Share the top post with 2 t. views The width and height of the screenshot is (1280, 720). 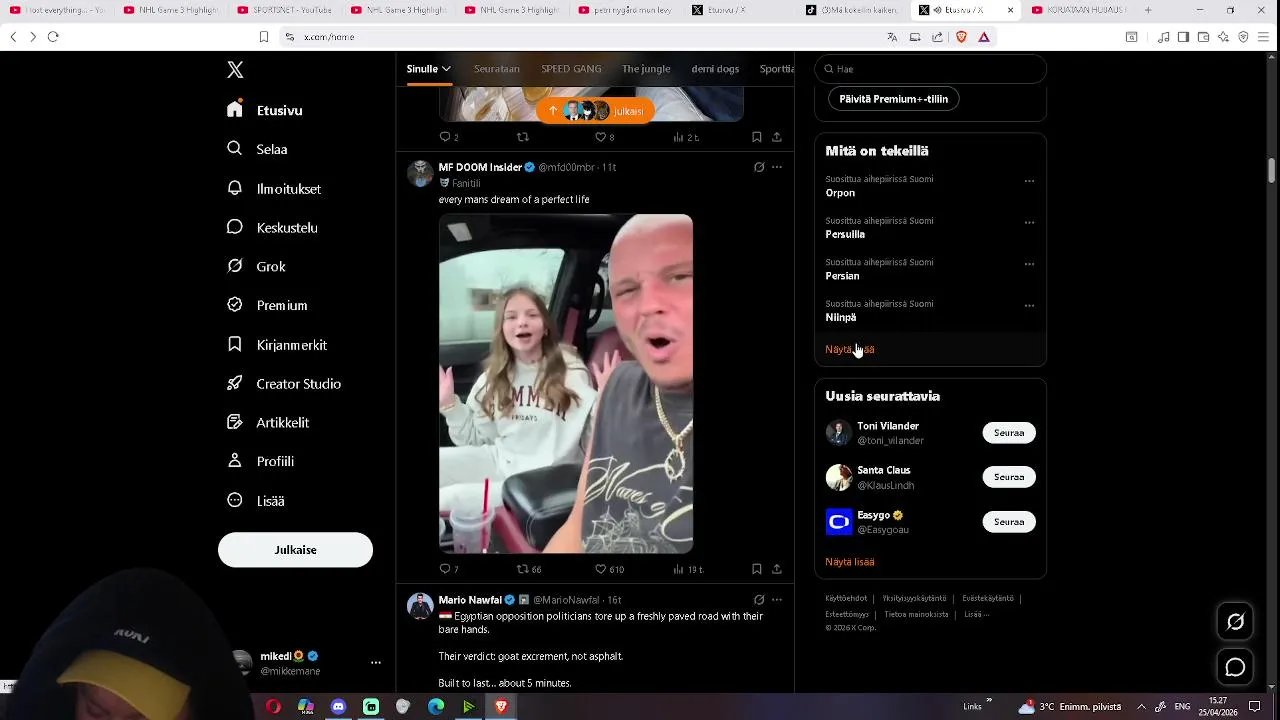coord(777,137)
